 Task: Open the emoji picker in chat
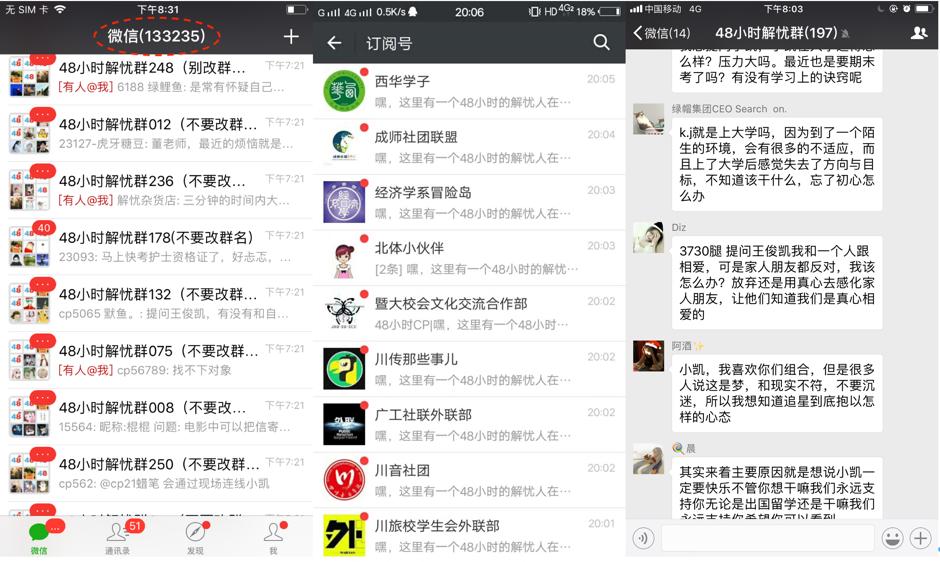pos(892,538)
